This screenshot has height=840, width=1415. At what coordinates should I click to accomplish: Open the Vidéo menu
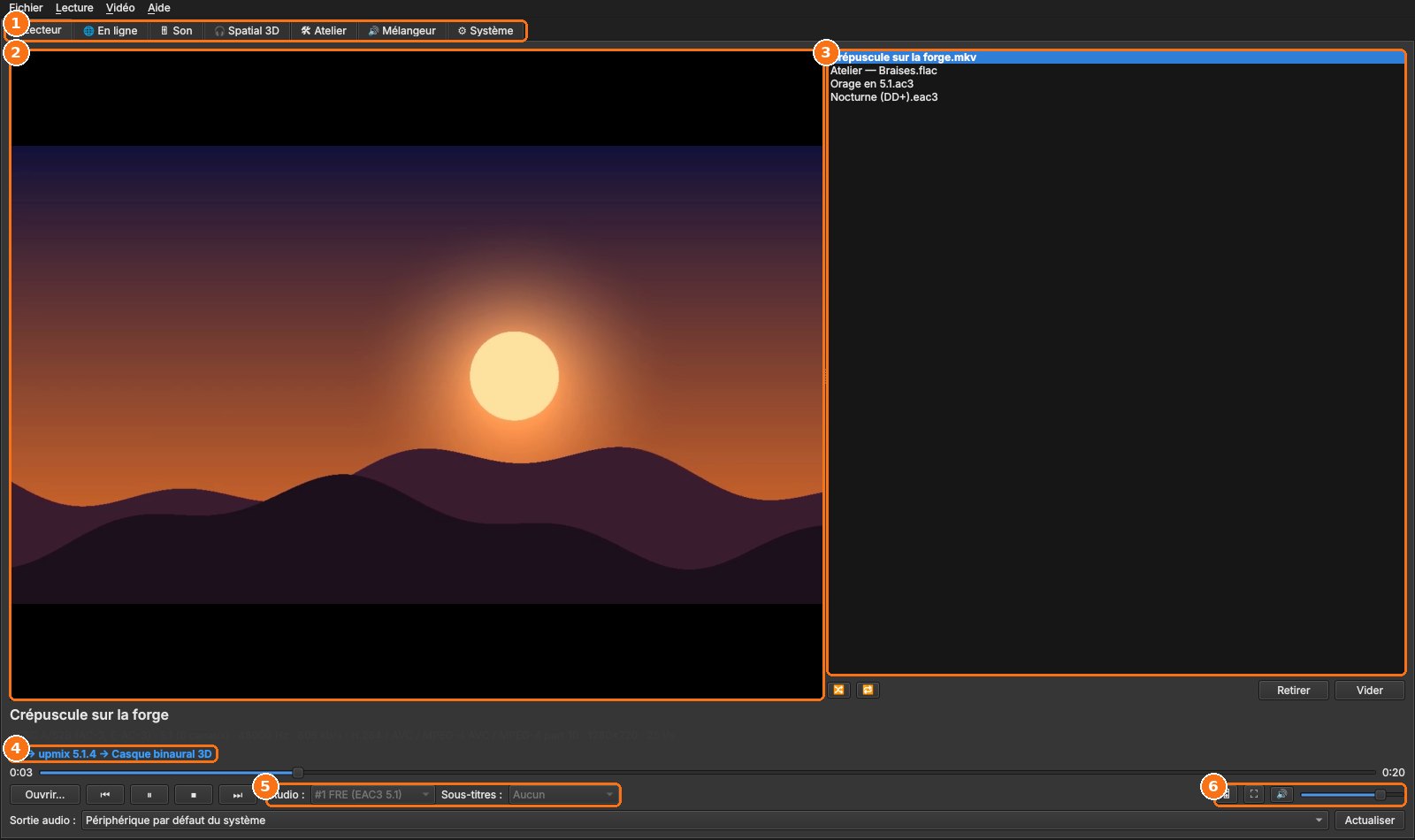click(x=120, y=8)
